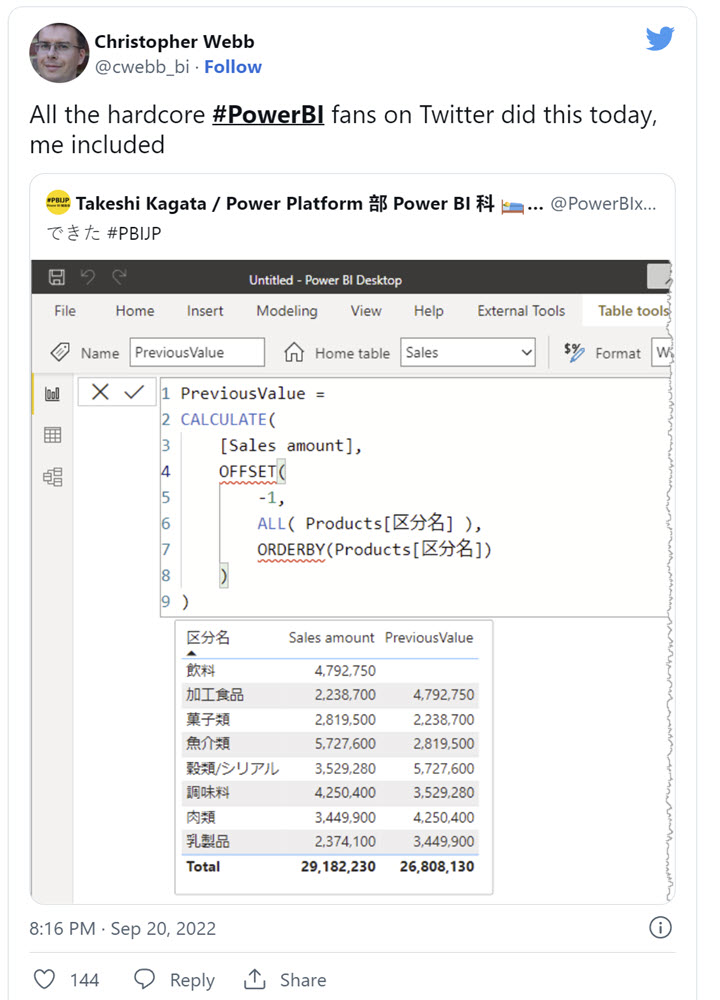Open the Home ribbon tab

(x=135, y=311)
